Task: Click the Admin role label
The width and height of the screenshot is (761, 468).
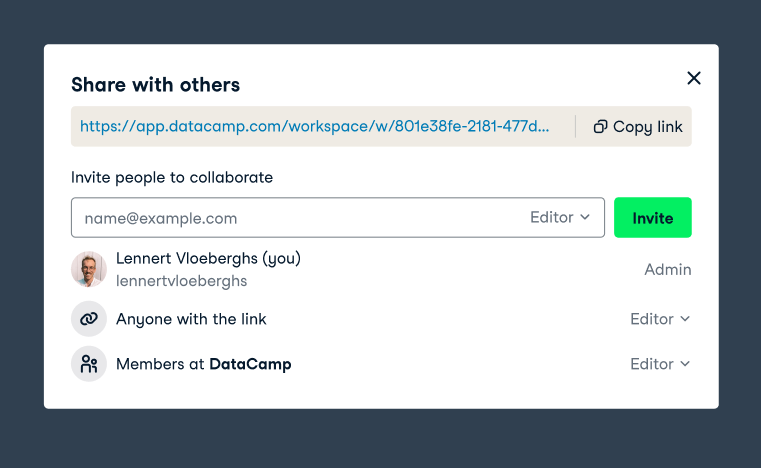Action: click(667, 269)
